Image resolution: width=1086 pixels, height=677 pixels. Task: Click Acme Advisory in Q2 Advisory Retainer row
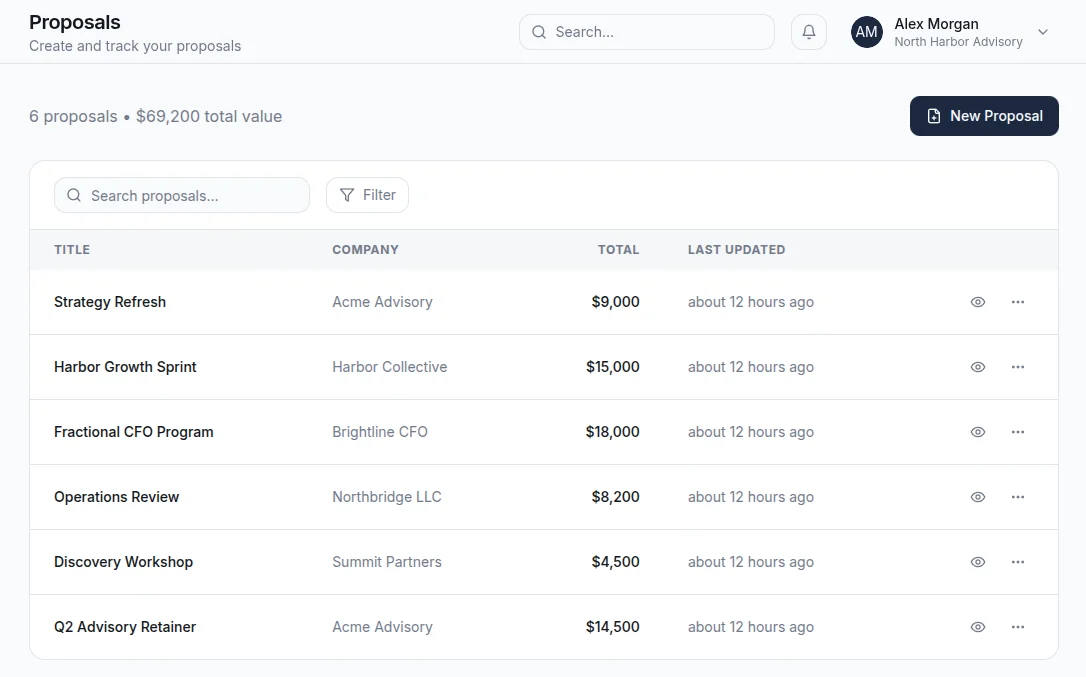382,627
